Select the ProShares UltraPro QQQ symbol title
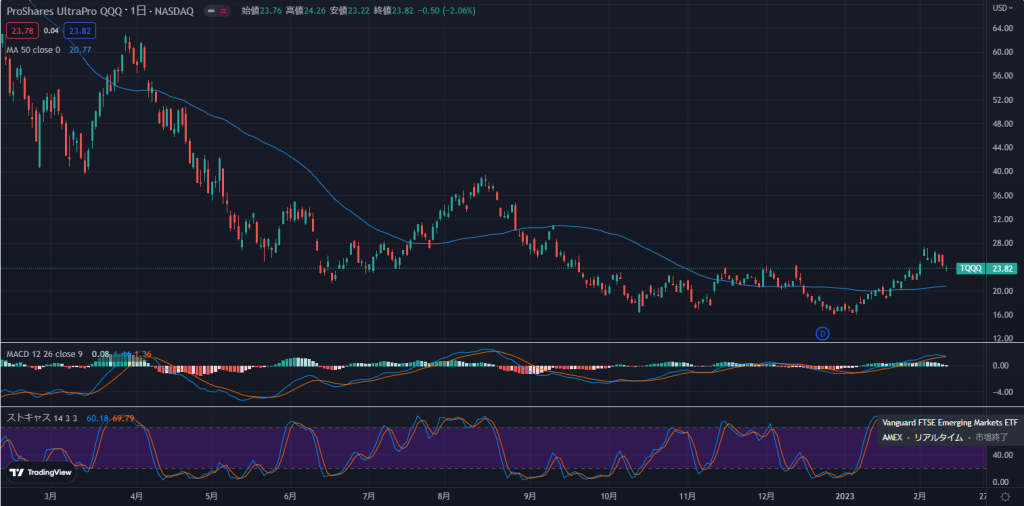 coord(62,11)
